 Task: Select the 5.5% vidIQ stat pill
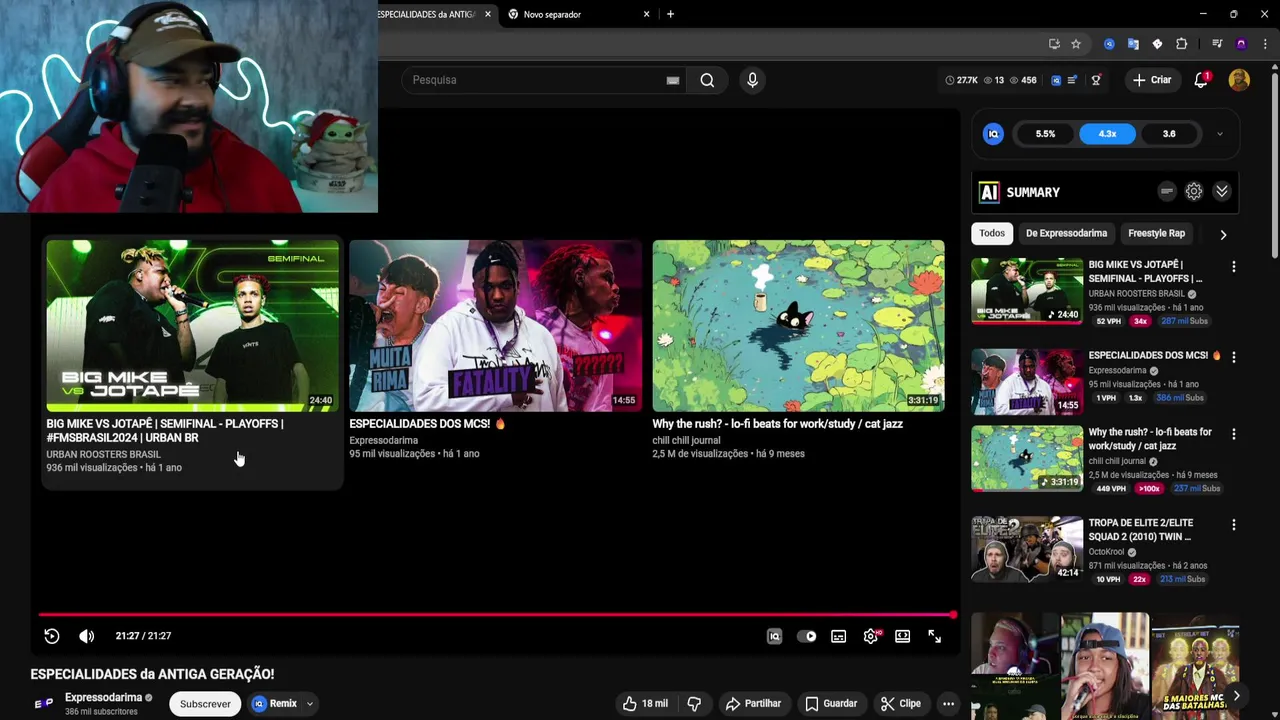[1045, 134]
